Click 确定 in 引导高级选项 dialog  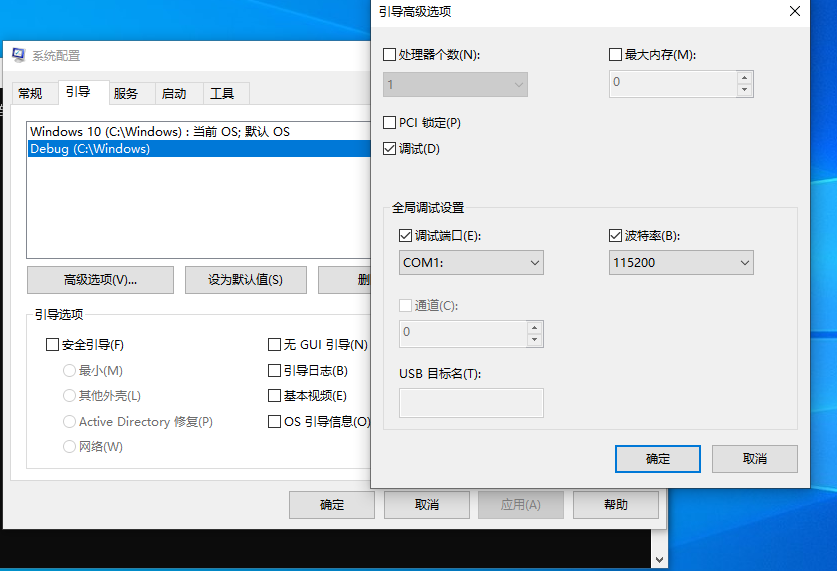pyautogui.click(x=658, y=459)
